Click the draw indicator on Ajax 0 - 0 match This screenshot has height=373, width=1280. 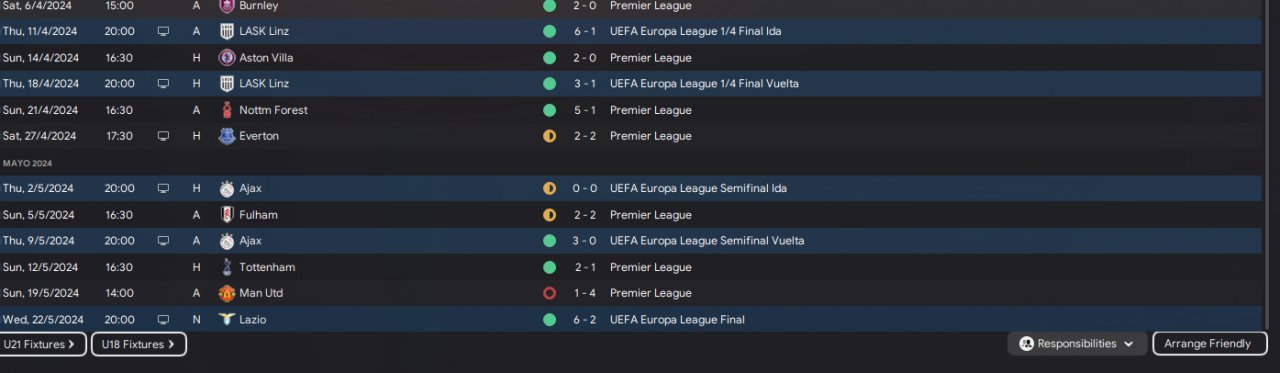549,188
